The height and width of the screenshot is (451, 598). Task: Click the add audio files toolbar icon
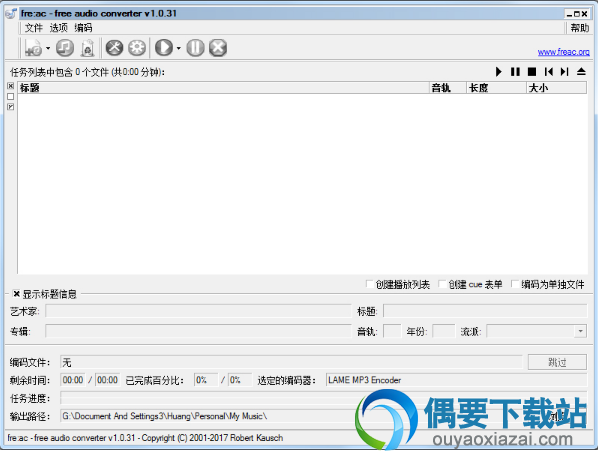click(x=33, y=48)
